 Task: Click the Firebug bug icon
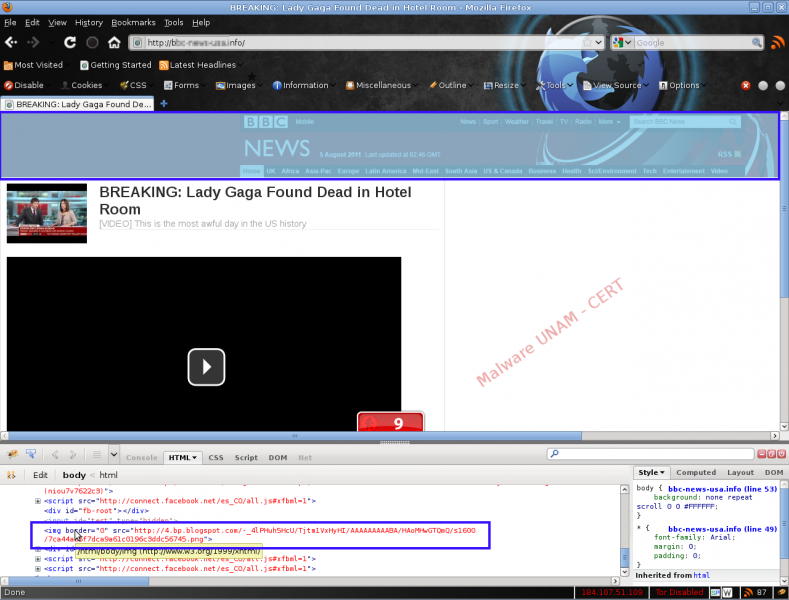13,455
